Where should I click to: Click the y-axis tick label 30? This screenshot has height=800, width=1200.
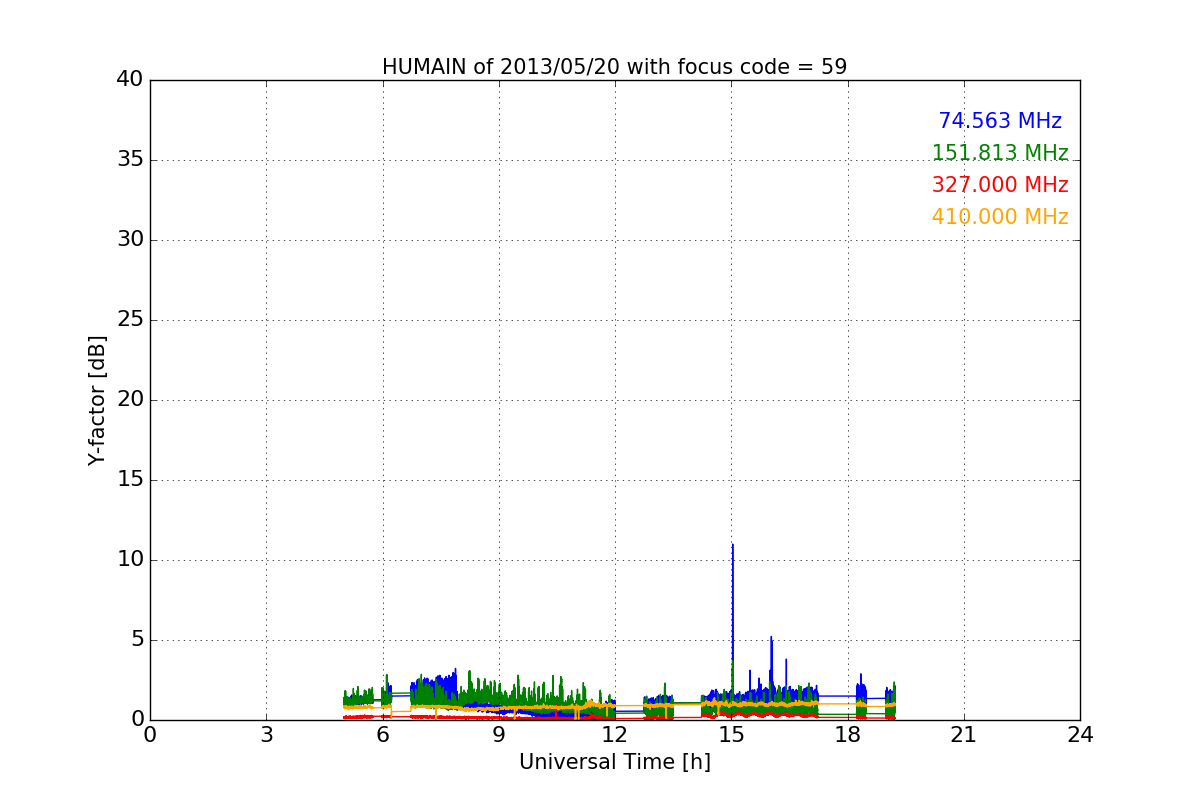pos(129,240)
